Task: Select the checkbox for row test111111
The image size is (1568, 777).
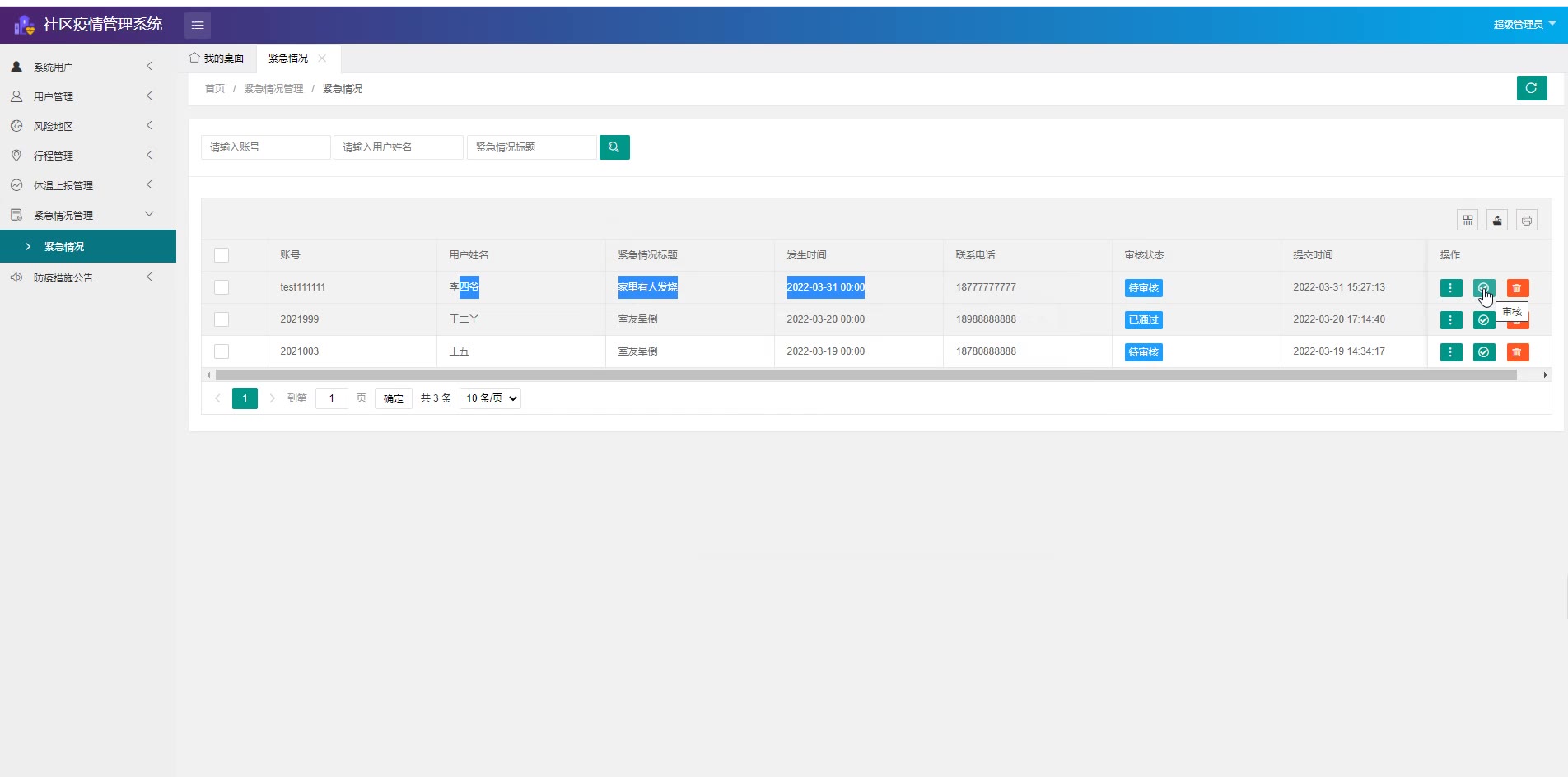Action: (x=222, y=287)
